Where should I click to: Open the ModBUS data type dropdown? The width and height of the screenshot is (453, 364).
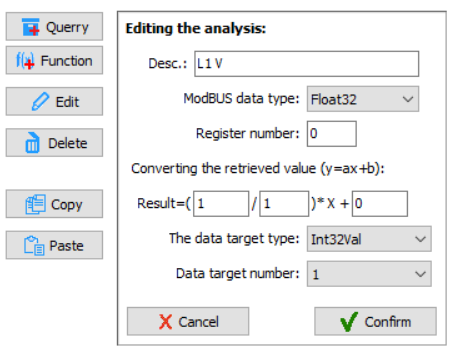(x=363, y=99)
